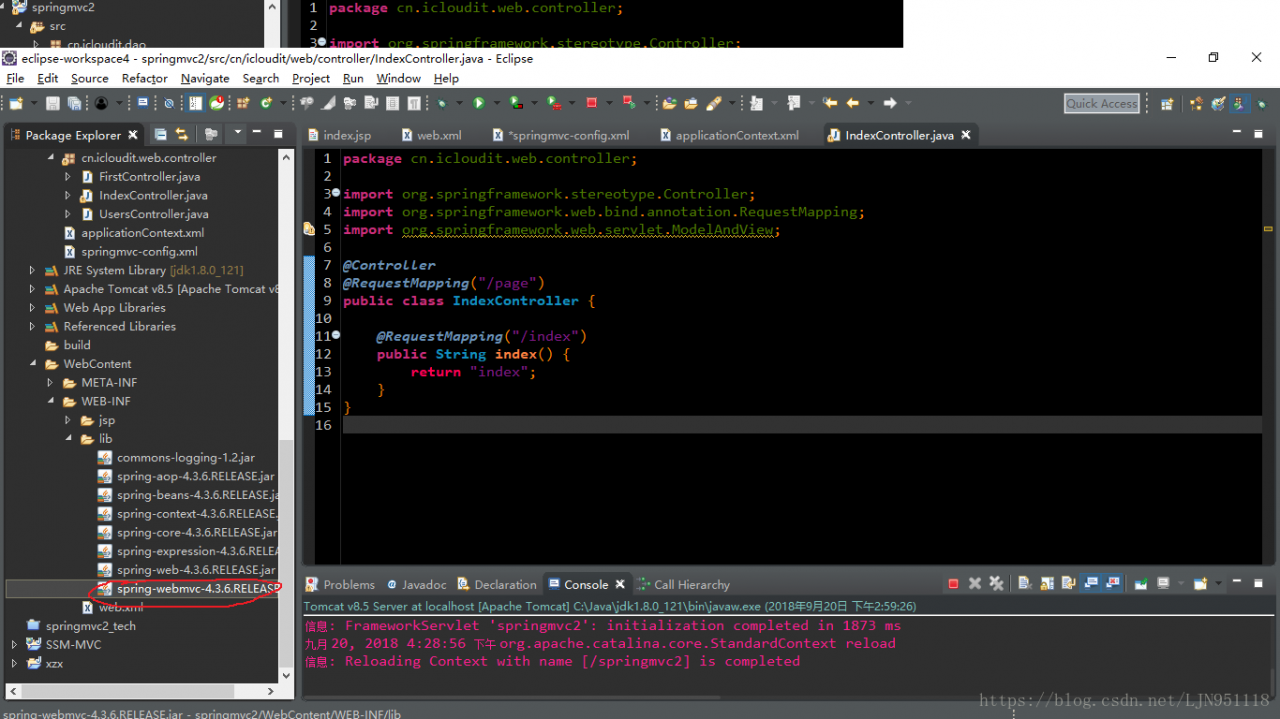This screenshot has width=1280, height=719.
Task: Open the Run button dropdown arrow
Action: (496, 103)
